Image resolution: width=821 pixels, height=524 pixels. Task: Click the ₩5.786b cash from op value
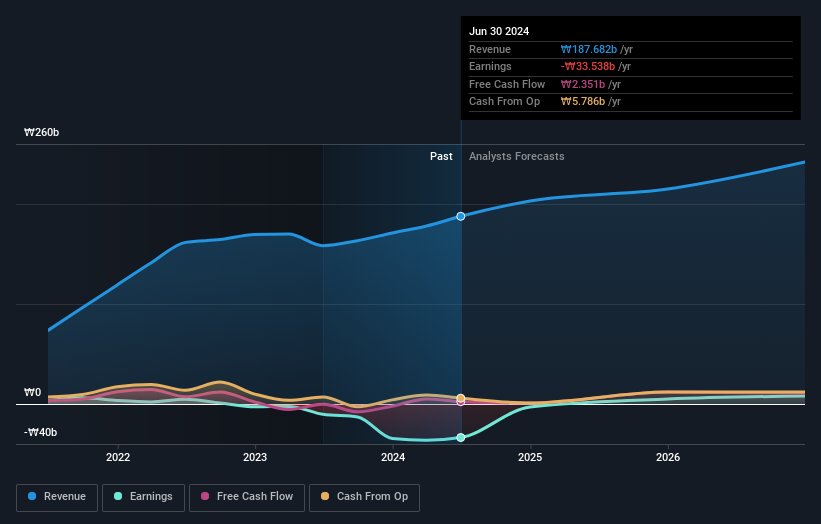tap(583, 102)
